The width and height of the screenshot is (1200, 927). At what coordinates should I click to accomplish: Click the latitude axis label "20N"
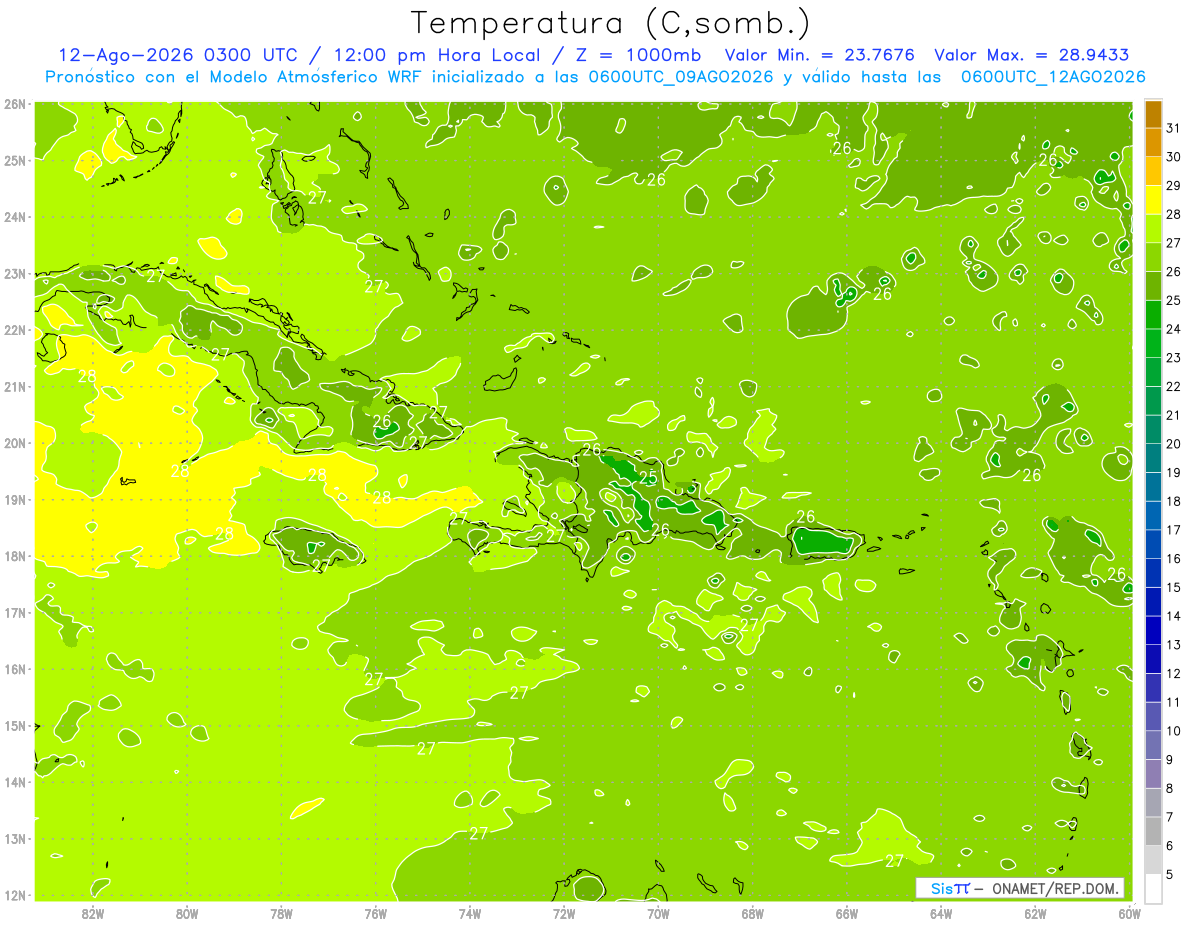point(15,443)
